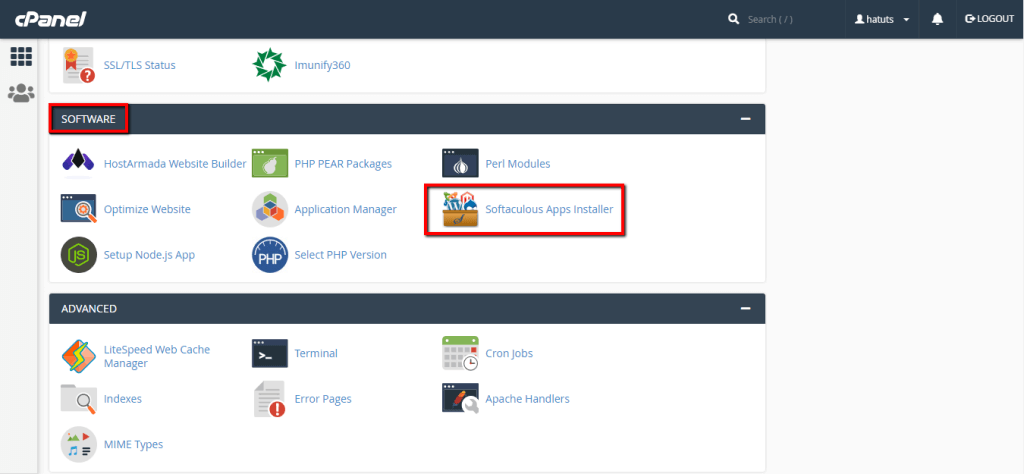
Task: Click the Softaculous Apps Installer box icon
Action: point(460,209)
